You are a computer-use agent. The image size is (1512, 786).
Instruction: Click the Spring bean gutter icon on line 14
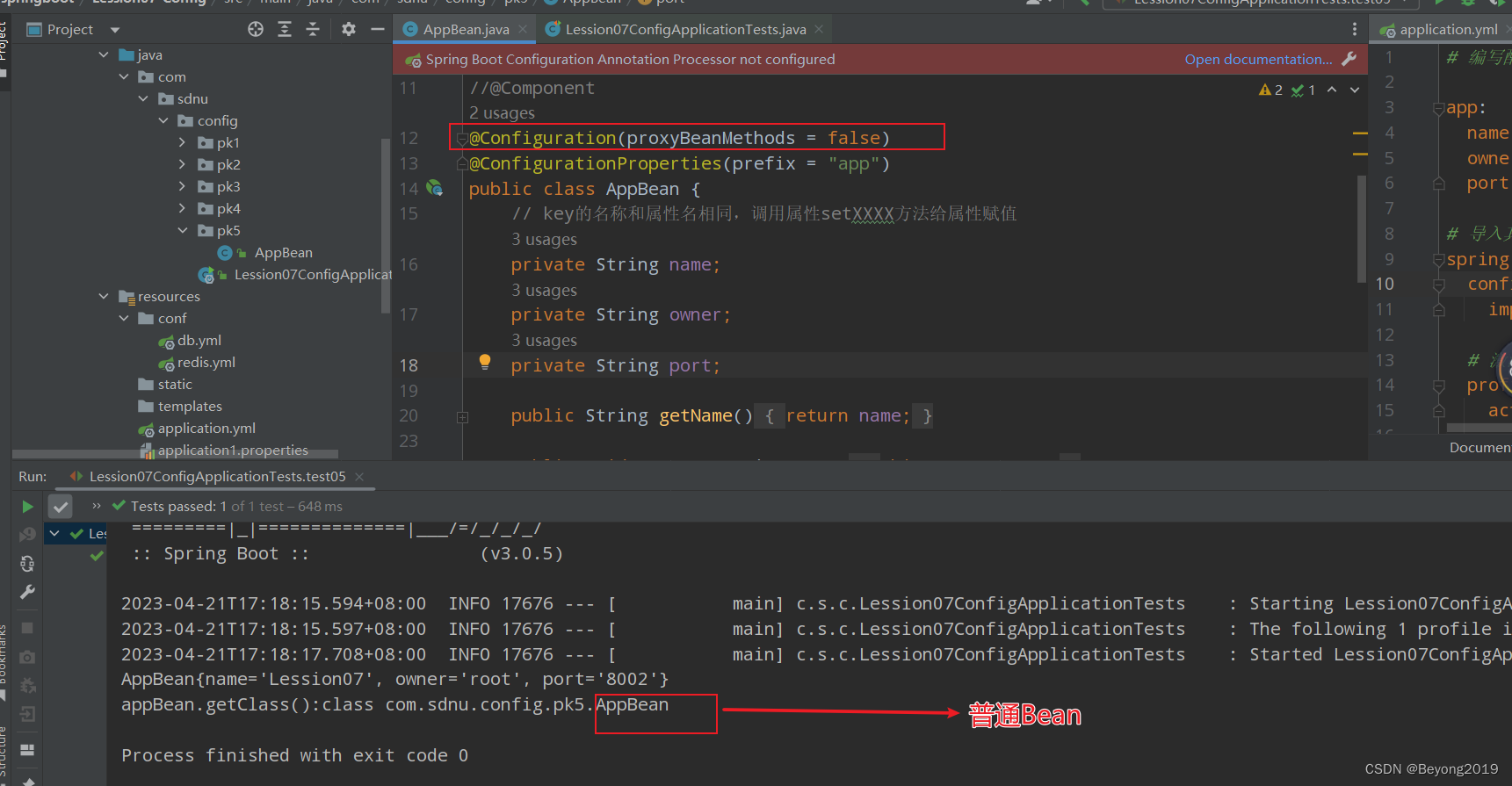pos(434,188)
